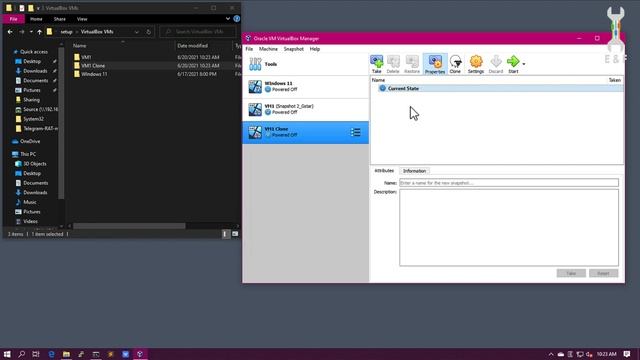
Task: Open Quick access in navigation pane
Action: (x=33, y=52)
